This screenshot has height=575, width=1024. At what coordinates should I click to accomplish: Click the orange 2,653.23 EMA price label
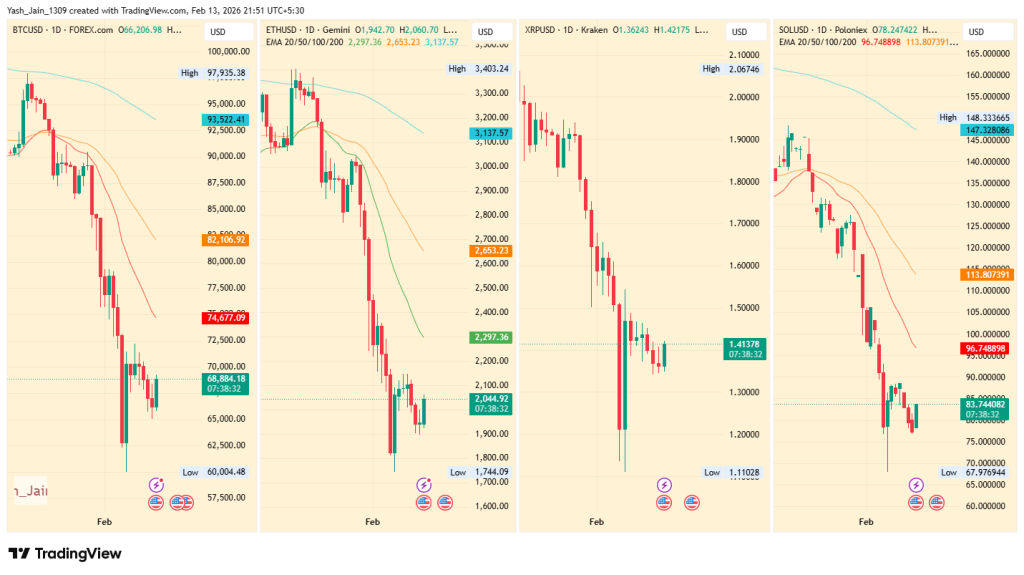489,251
